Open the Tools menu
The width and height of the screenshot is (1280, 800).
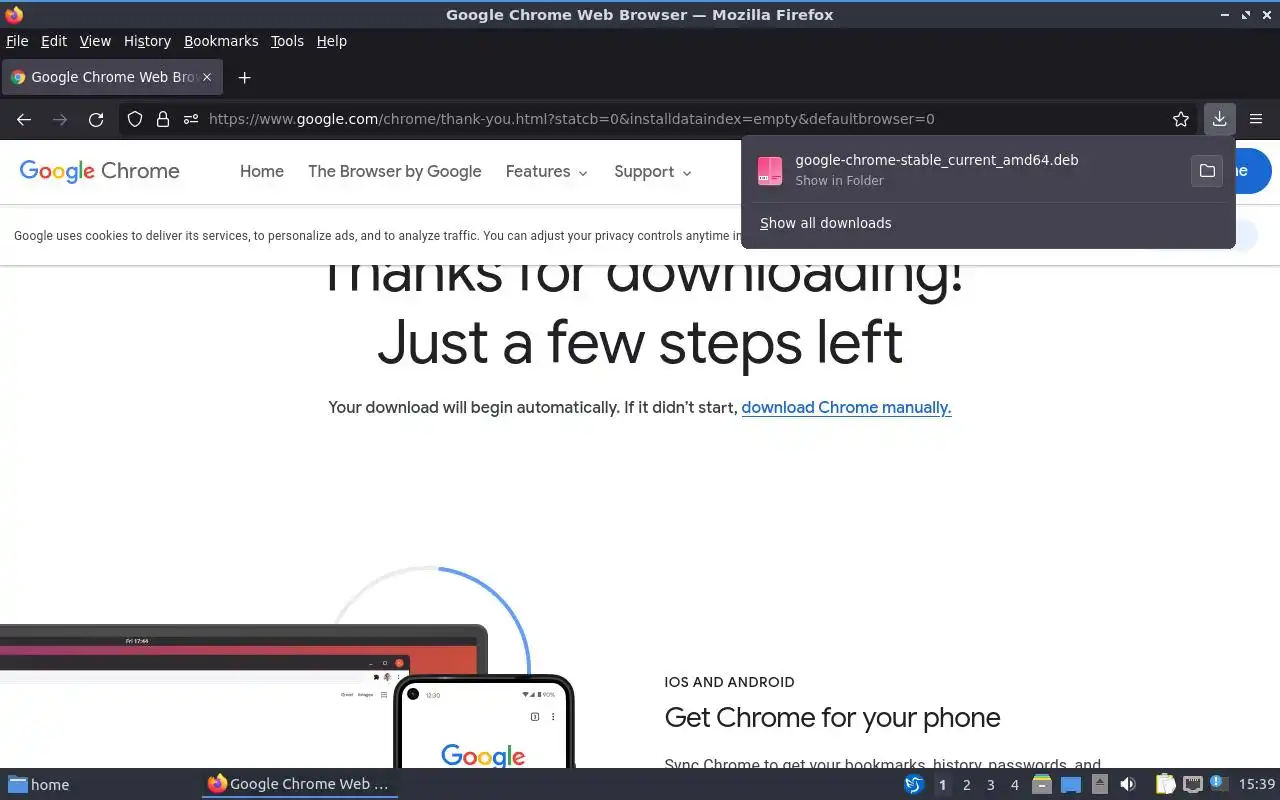[287, 41]
